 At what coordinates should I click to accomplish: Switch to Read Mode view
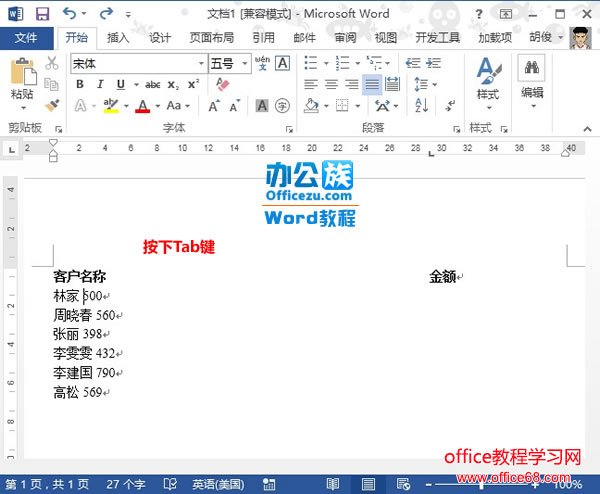pyautogui.click(x=333, y=484)
